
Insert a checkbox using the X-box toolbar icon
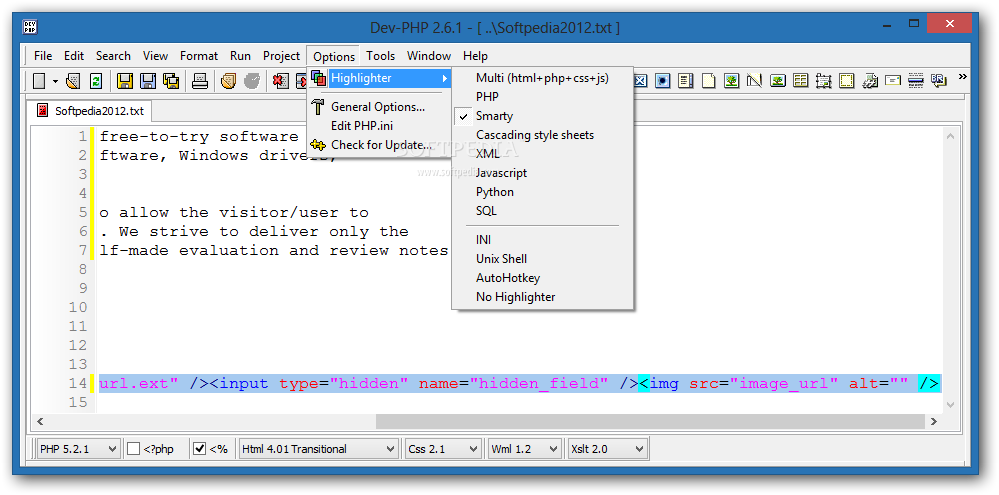point(640,81)
